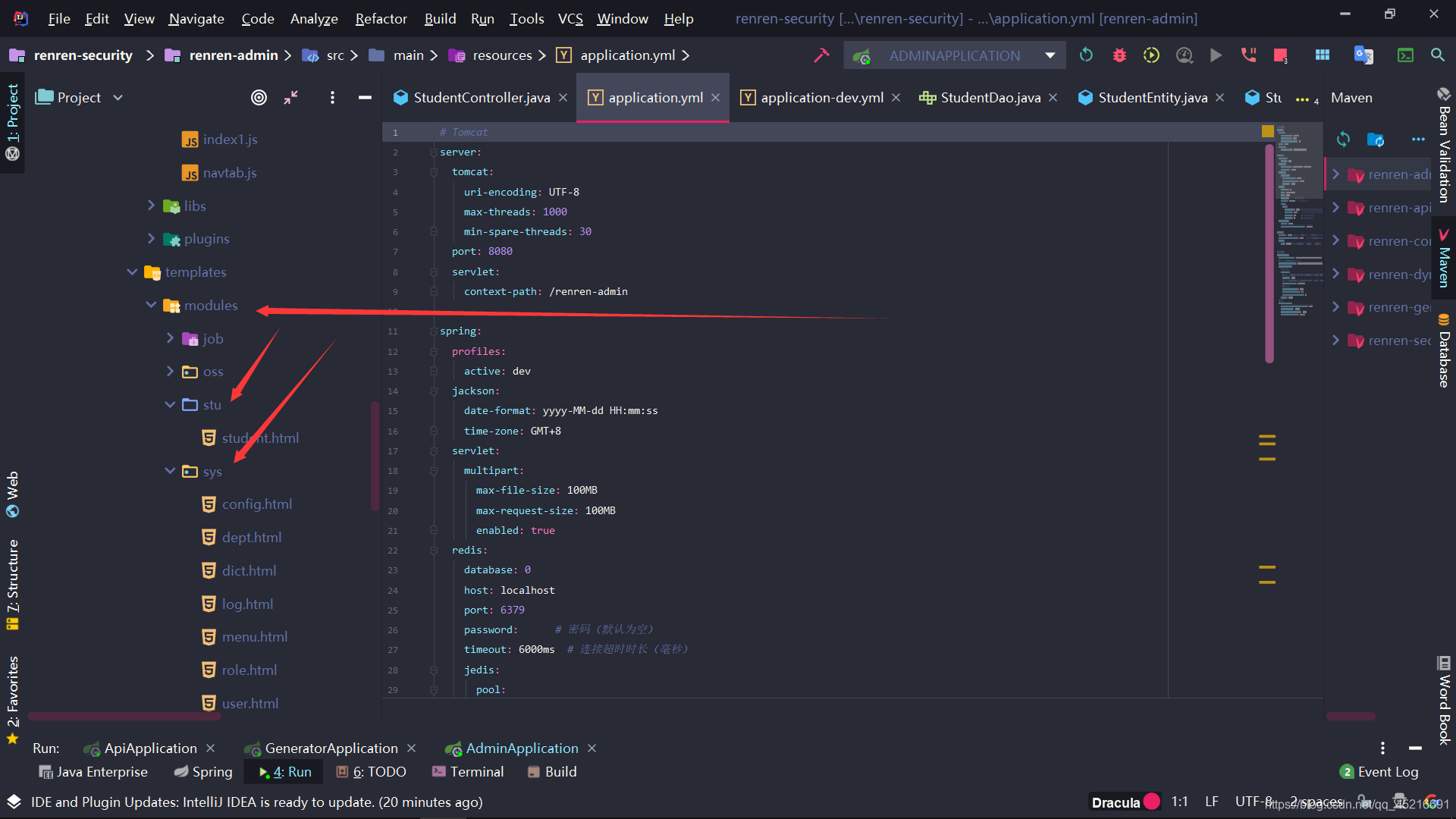Toggle the Database side panel
The height and width of the screenshot is (819, 1456).
[1444, 350]
